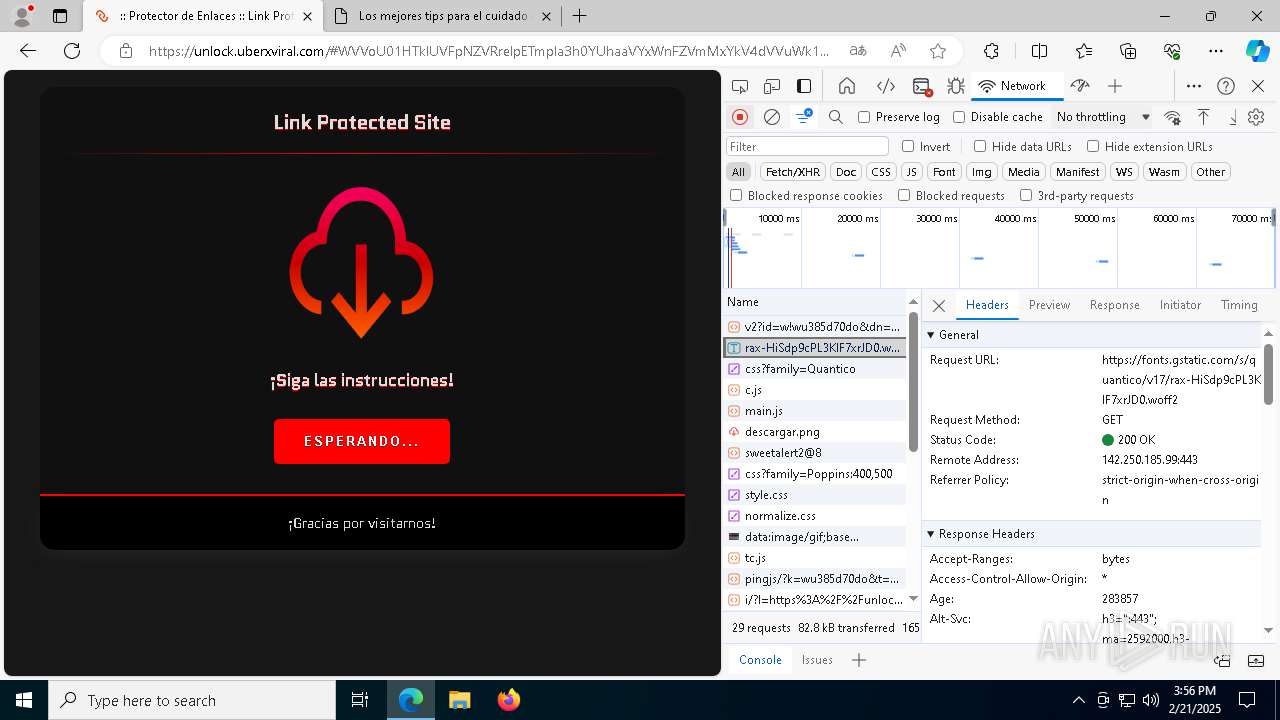This screenshot has width=1280, height=720.
Task: Open Firefox from the taskbar
Action: pyautogui.click(x=508, y=700)
